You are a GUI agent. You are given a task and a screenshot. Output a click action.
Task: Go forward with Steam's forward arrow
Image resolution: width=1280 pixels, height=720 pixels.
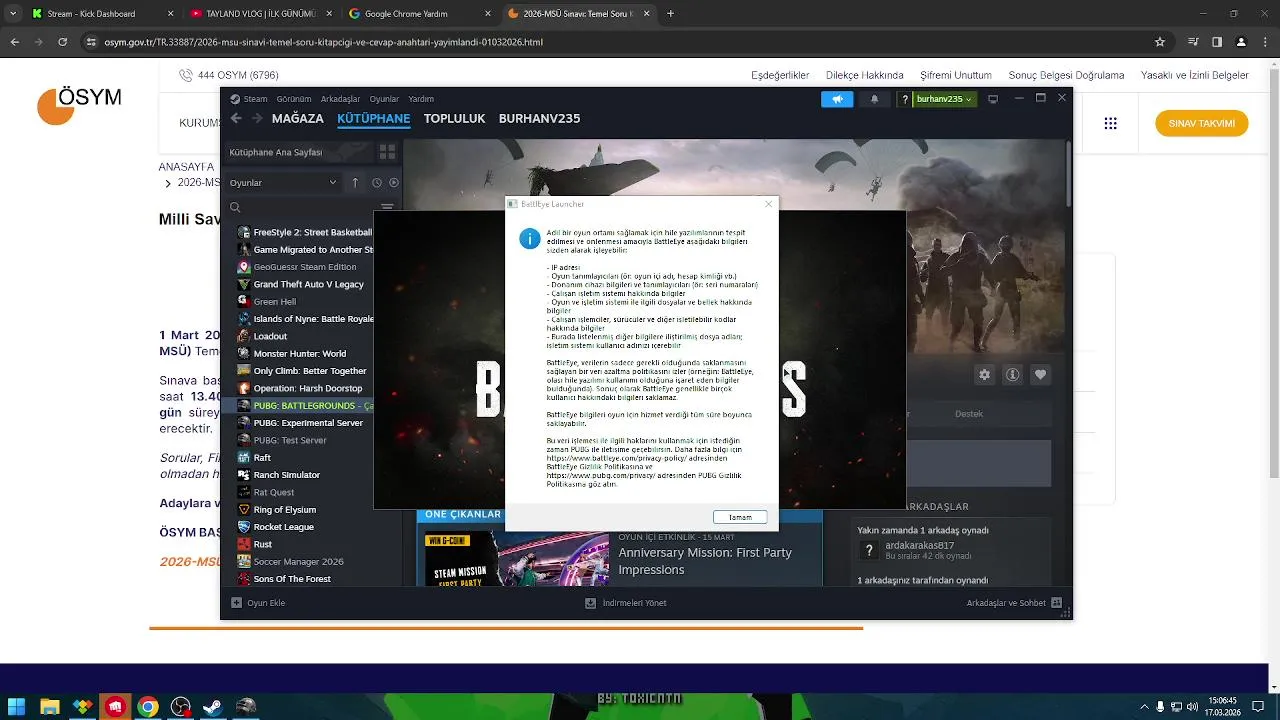click(x=257, y=118)
